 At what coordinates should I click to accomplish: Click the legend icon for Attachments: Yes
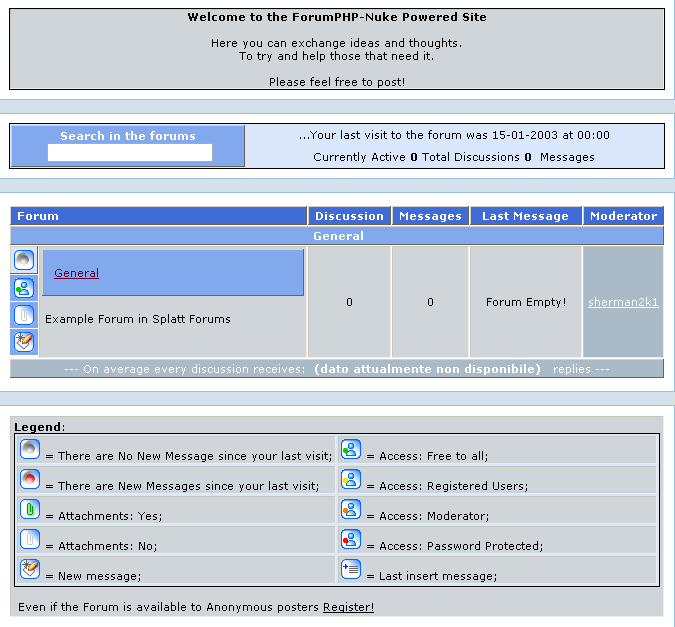[30, 509]
